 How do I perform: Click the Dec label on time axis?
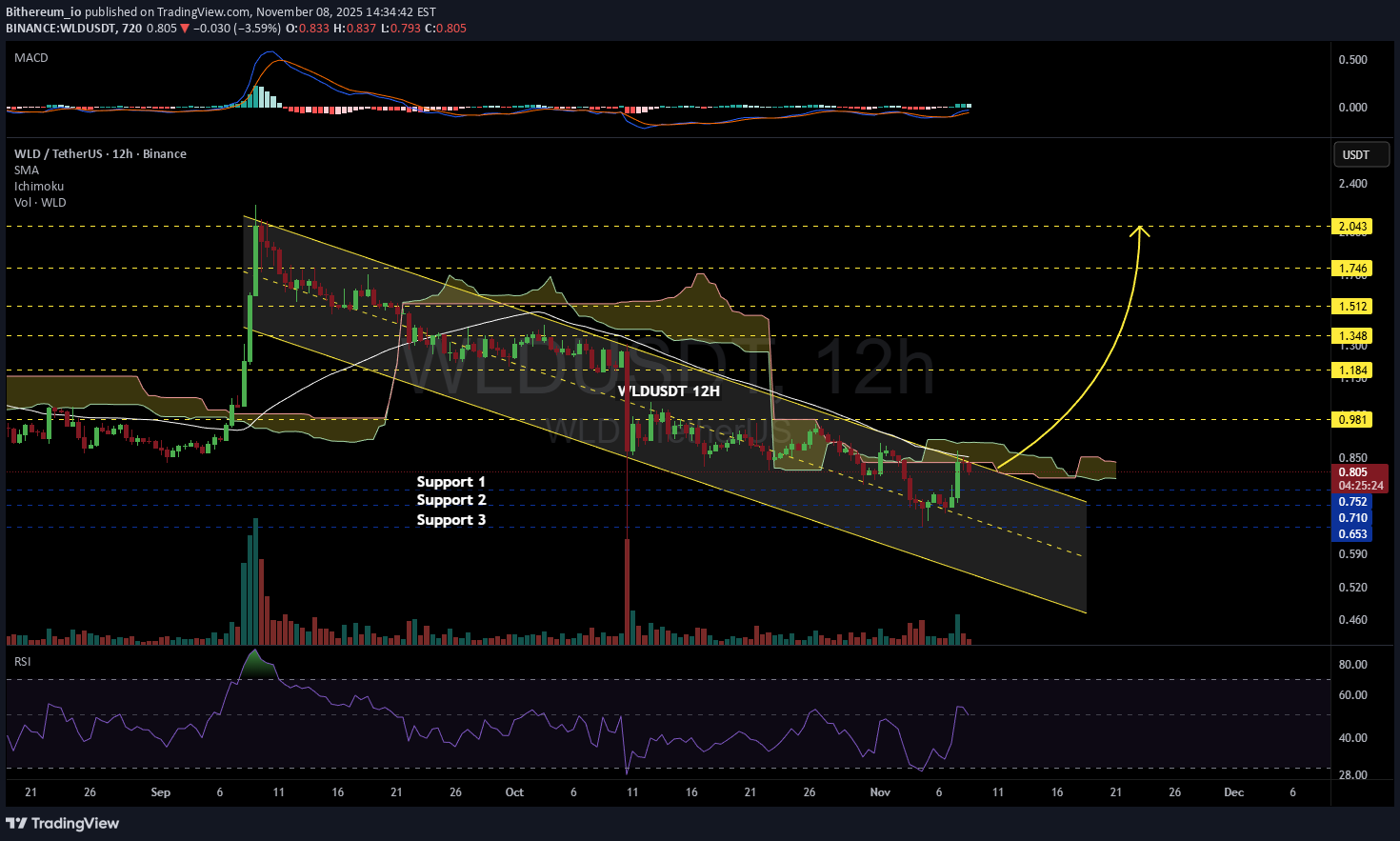(x=1233, y=792)
